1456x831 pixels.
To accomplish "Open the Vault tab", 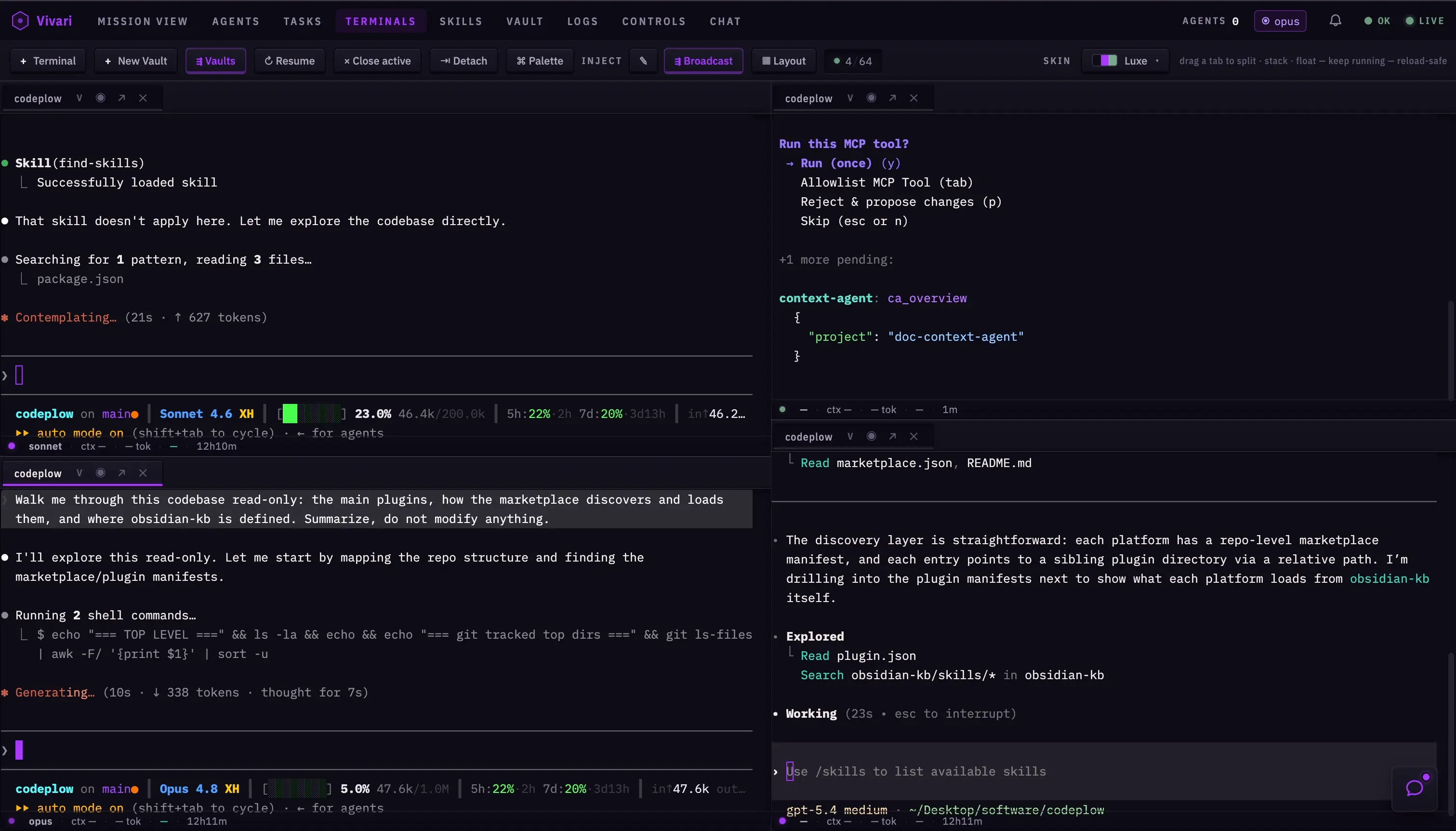I will click(x=525, y=21).
